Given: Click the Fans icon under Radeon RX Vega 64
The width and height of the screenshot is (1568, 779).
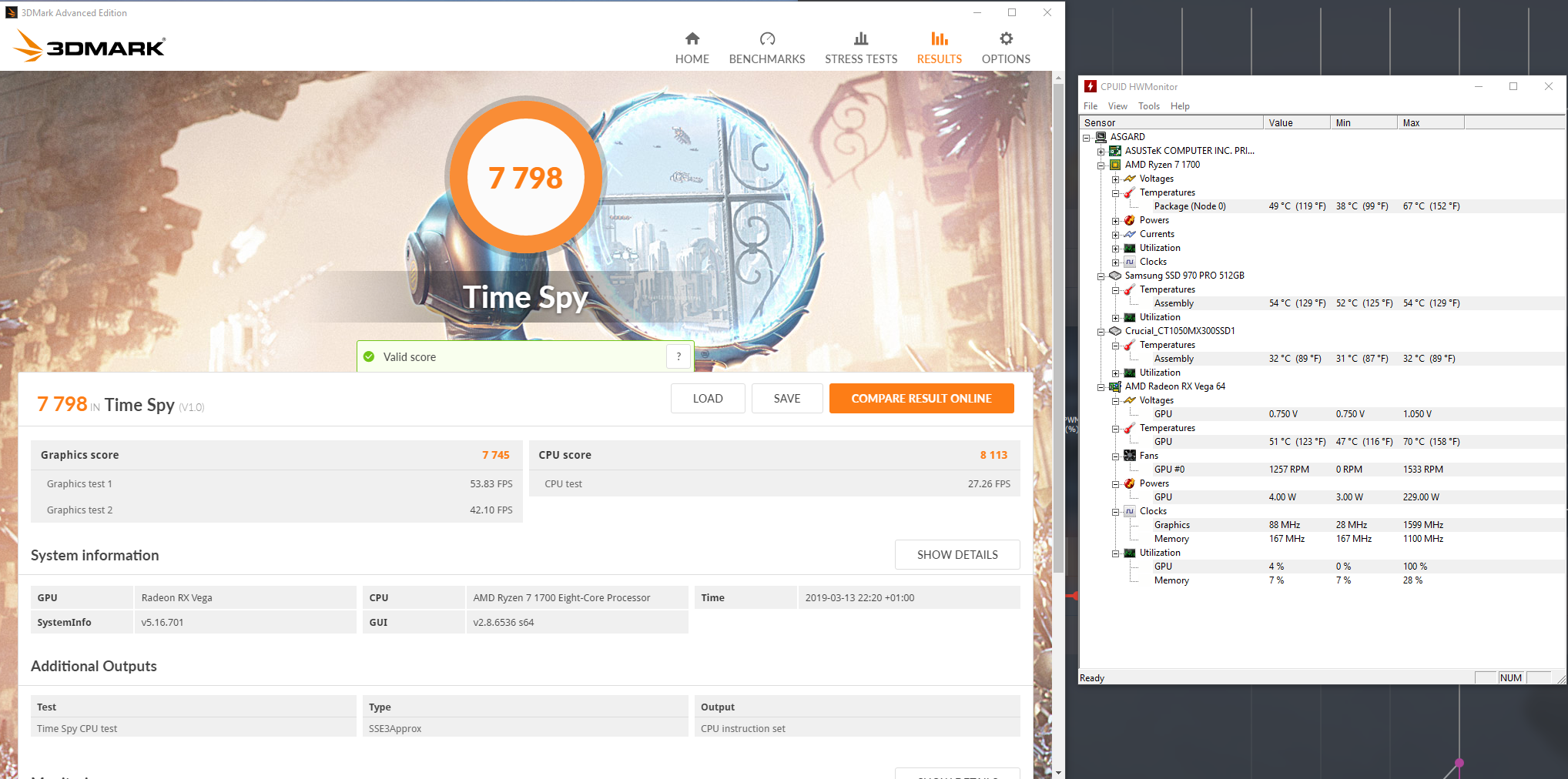Looking at the screenshot, I should [x=1130, y=456].
